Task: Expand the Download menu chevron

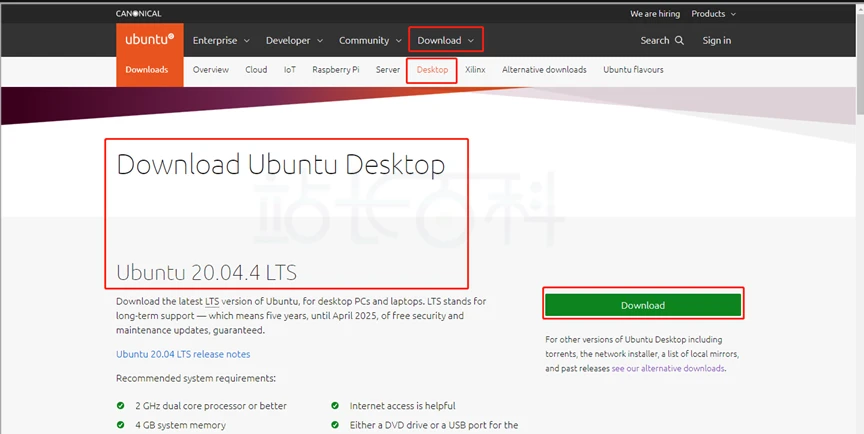Action: tap(471, 41)
